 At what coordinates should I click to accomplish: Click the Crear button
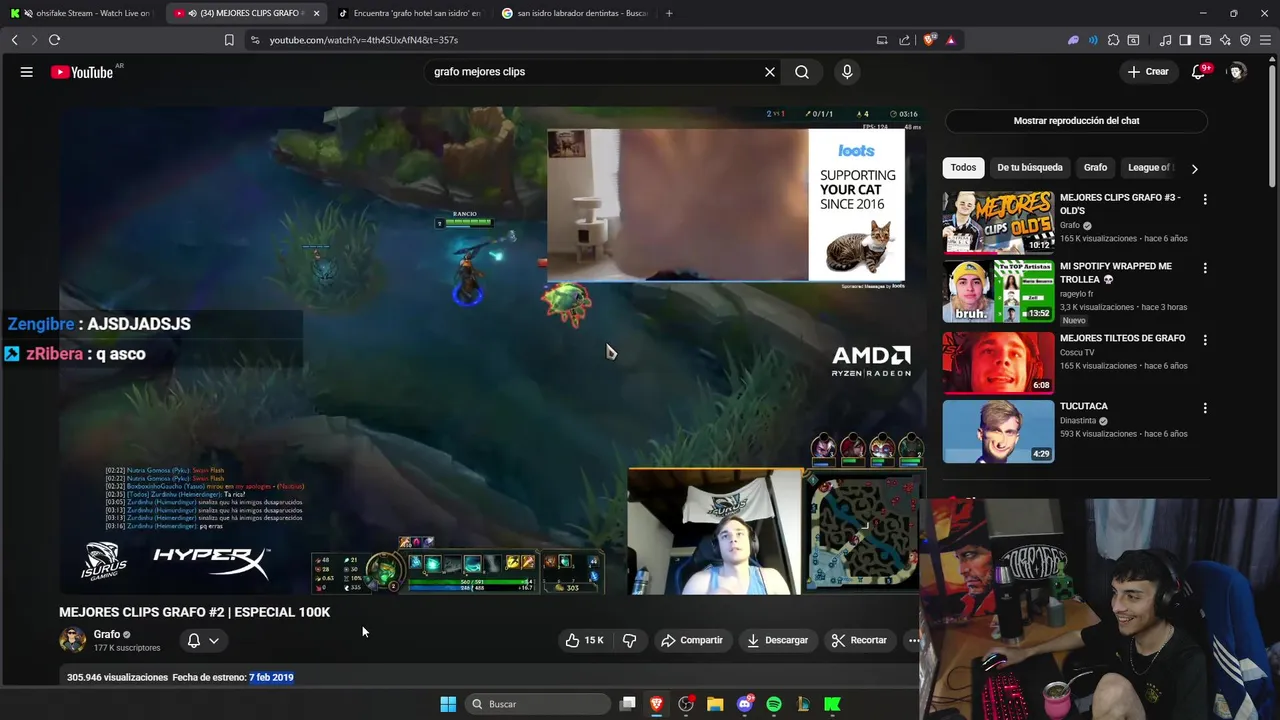click(1148, 72)
